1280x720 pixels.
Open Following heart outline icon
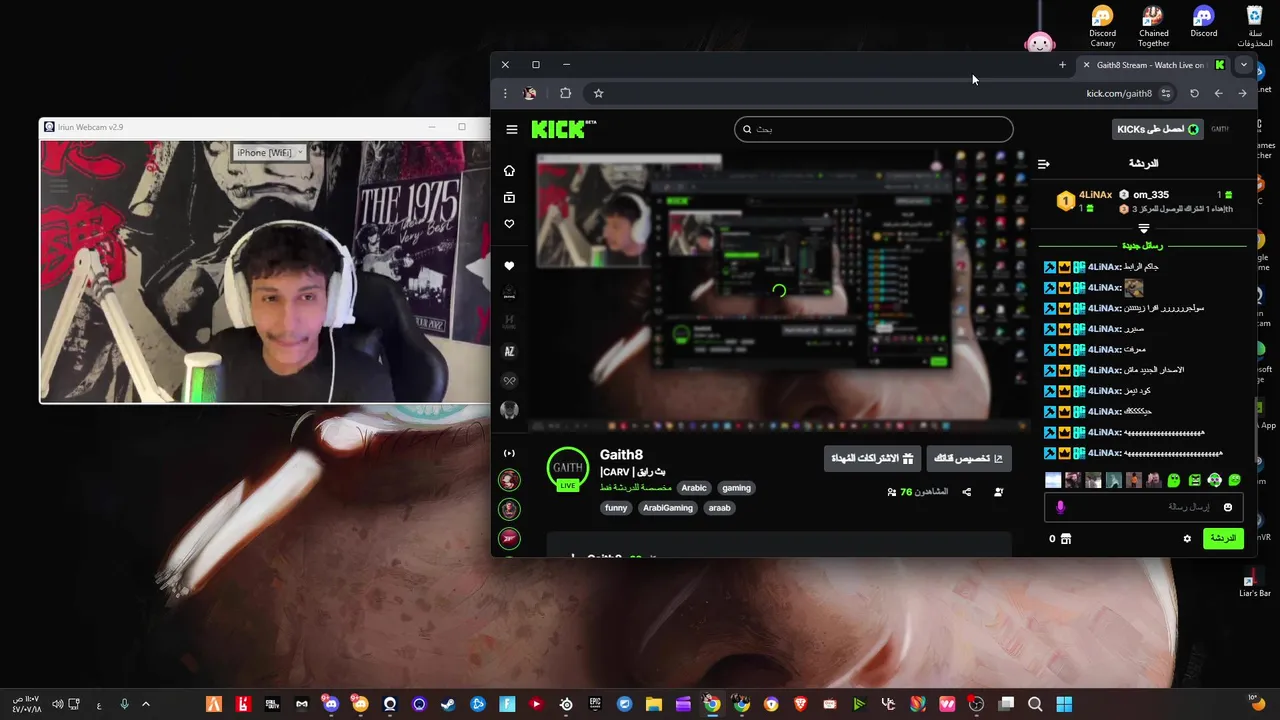click(x=509, y=224)
